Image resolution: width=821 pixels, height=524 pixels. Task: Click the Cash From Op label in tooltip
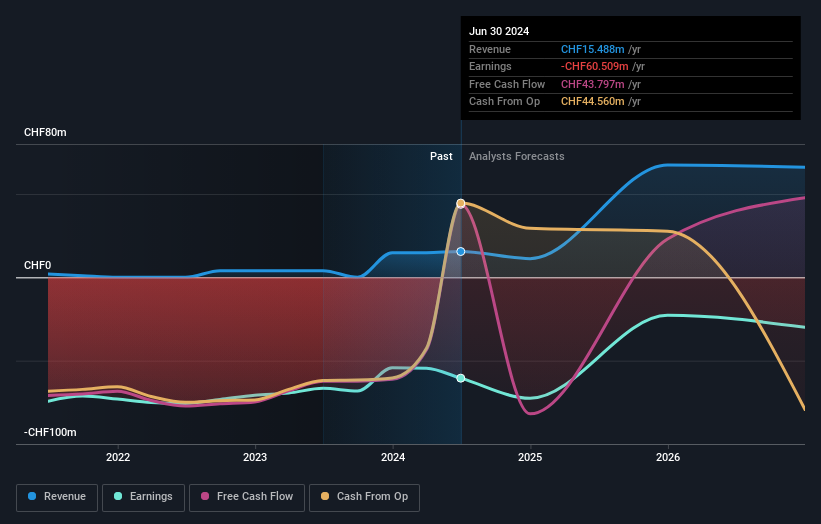pos(504,102)
